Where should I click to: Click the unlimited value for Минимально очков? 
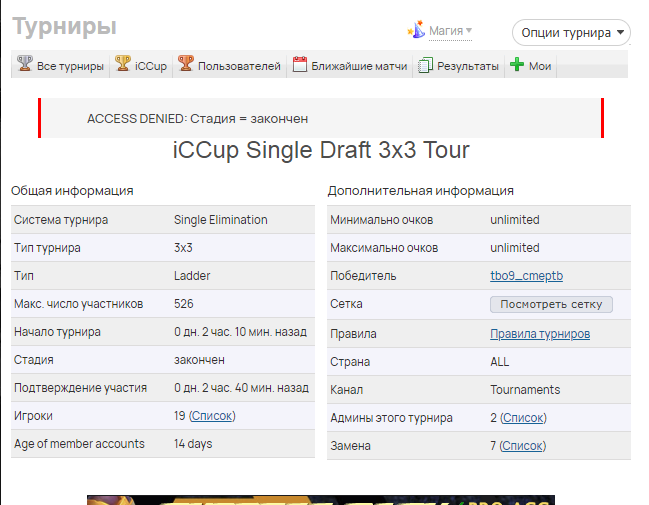tap(515, 220)
